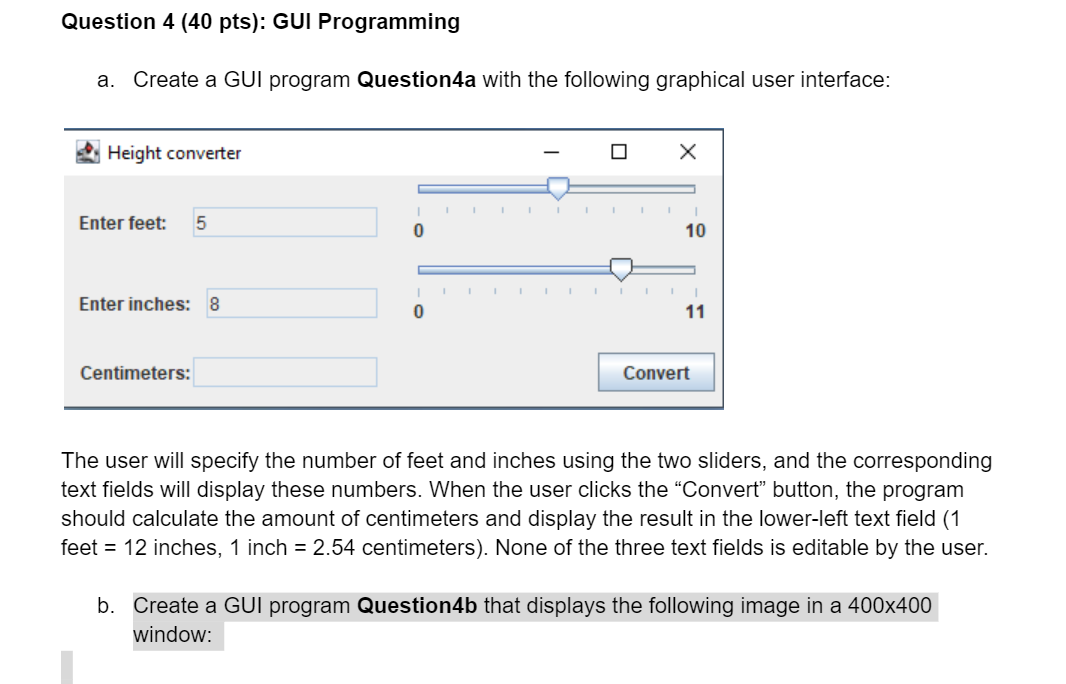The image size is (1066, 684).
Task: Click the inches slider maximum label 11
Action: (x=695, y=312)
